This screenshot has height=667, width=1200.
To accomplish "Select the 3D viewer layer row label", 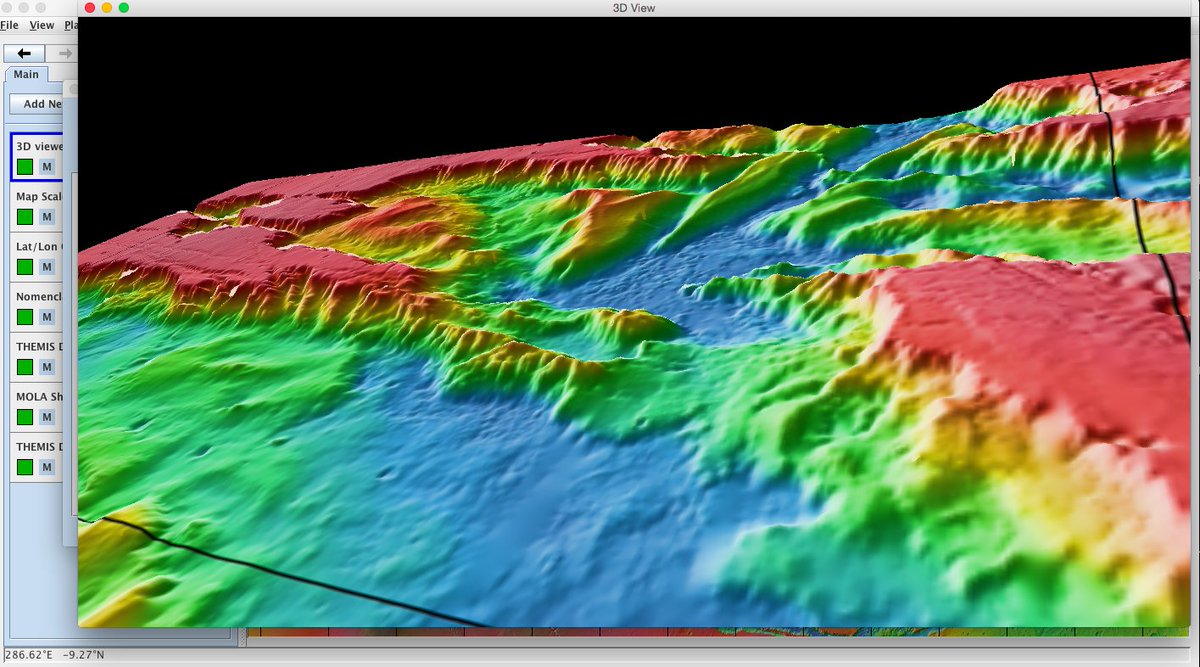I will click(40, 146).
